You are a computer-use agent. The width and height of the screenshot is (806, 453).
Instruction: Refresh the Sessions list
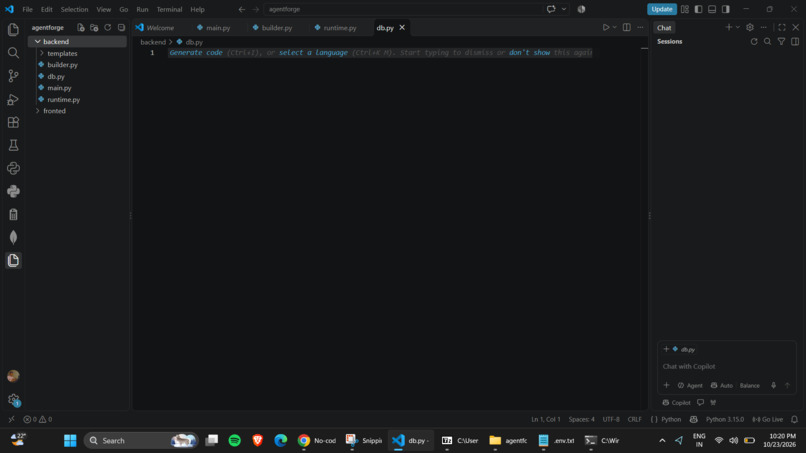pyautogui.click(x=754, y=42)
